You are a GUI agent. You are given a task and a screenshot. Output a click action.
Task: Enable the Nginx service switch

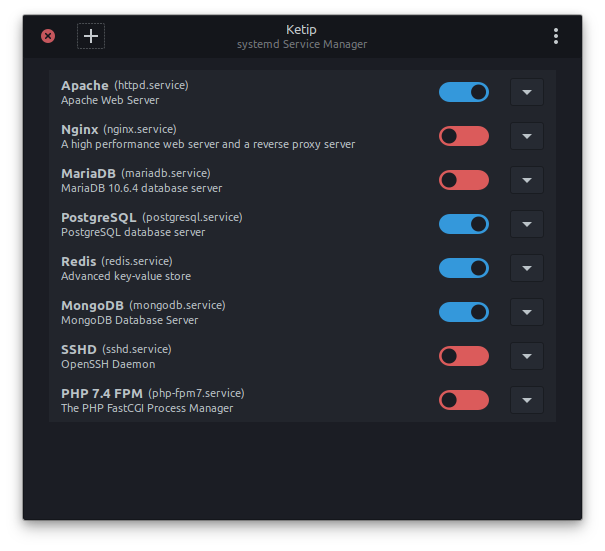pos(464,136)
